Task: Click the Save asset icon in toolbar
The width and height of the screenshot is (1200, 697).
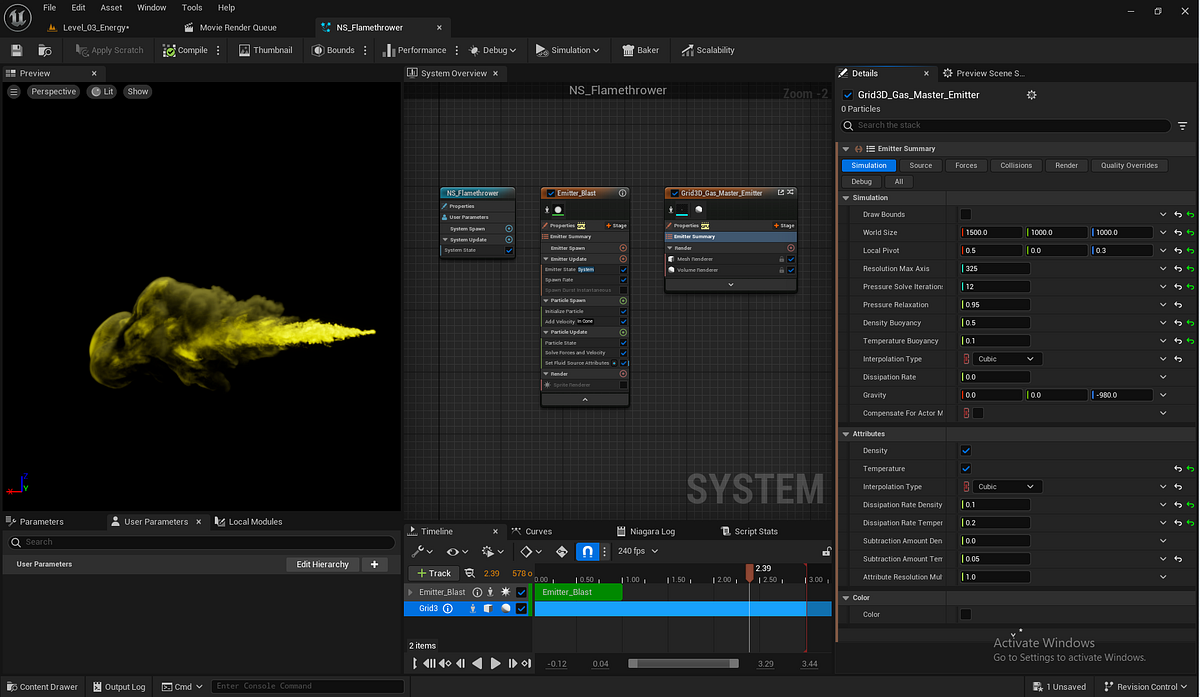Action: 16,50
